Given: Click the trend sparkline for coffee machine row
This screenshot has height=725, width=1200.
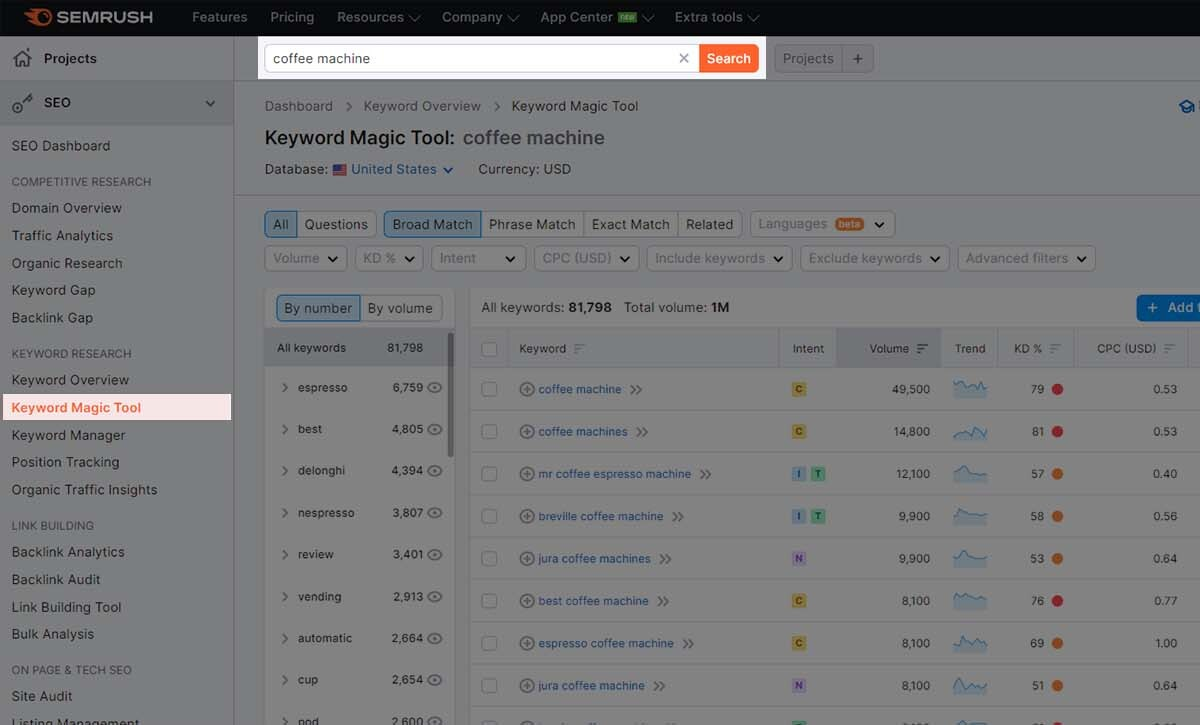Looking at the screenshot, I should click(x=970, y=389).
